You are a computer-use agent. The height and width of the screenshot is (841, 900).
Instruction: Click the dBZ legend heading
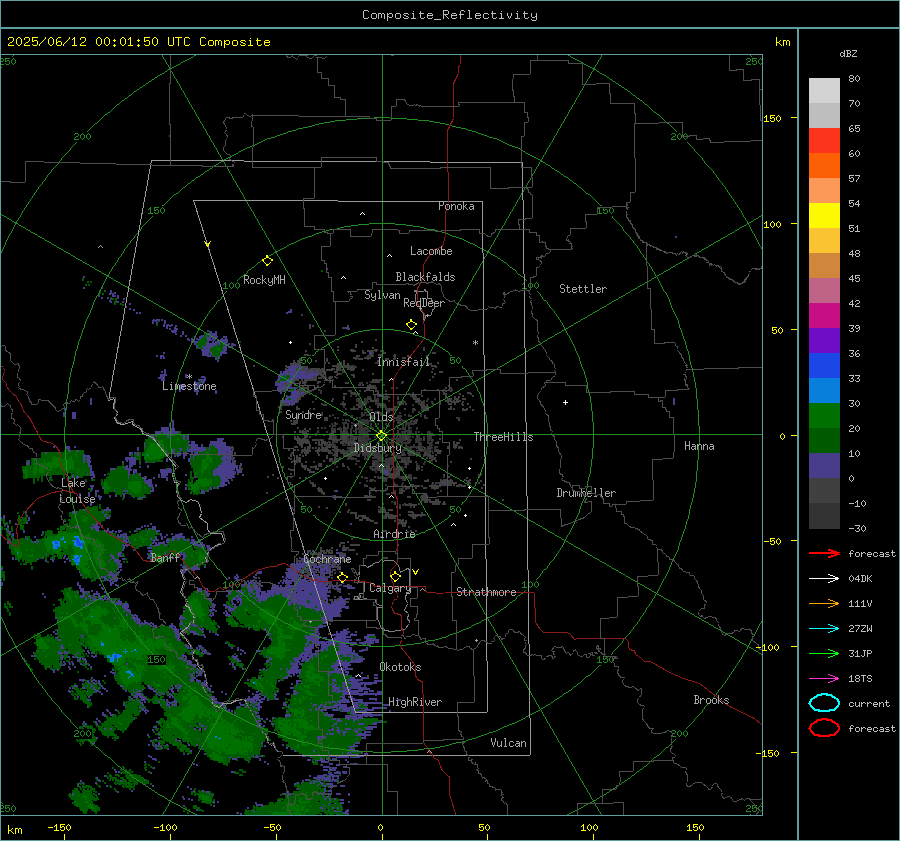(x=848, y=53)
